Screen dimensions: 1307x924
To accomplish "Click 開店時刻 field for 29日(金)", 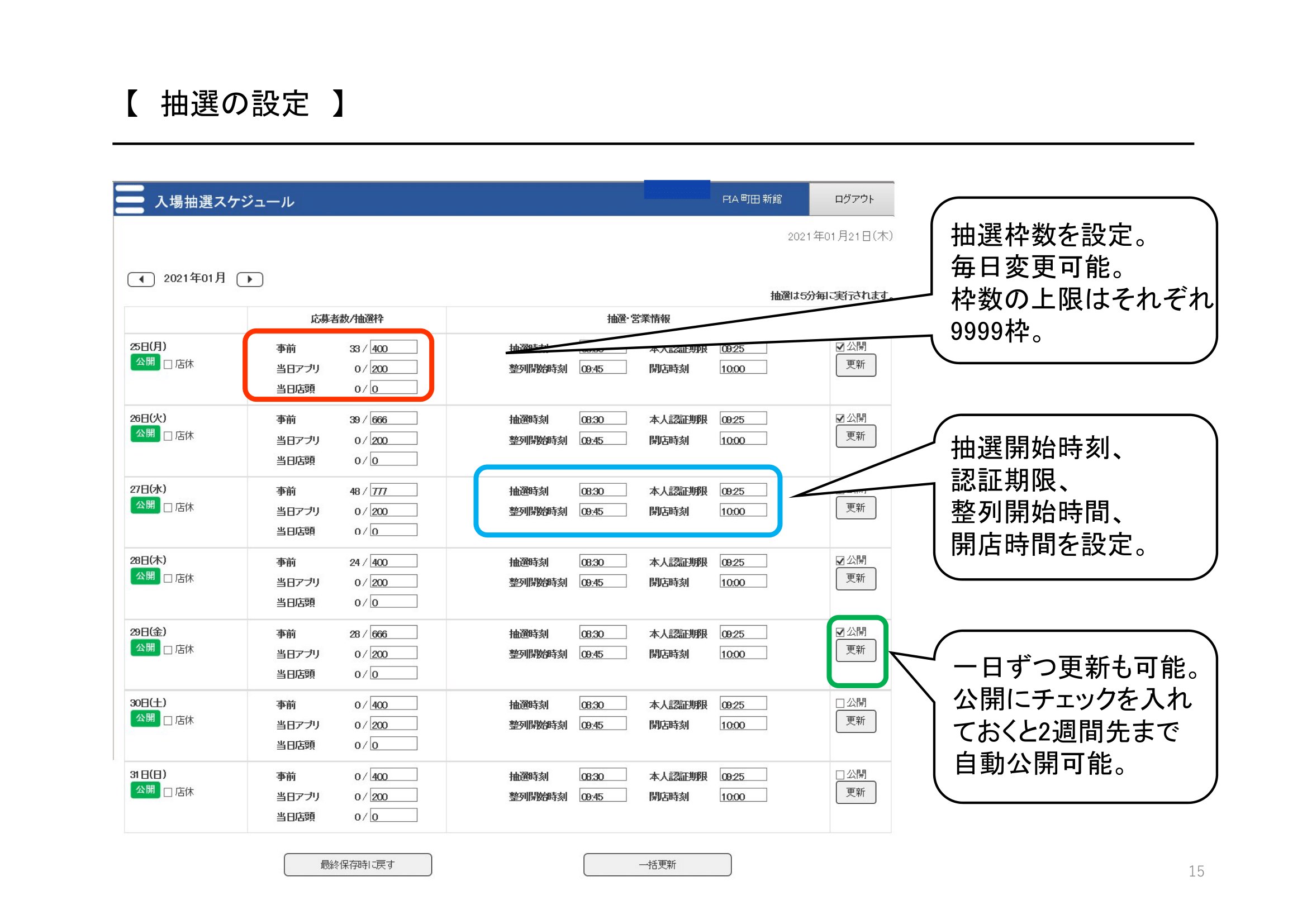I will tap(743, 653).
